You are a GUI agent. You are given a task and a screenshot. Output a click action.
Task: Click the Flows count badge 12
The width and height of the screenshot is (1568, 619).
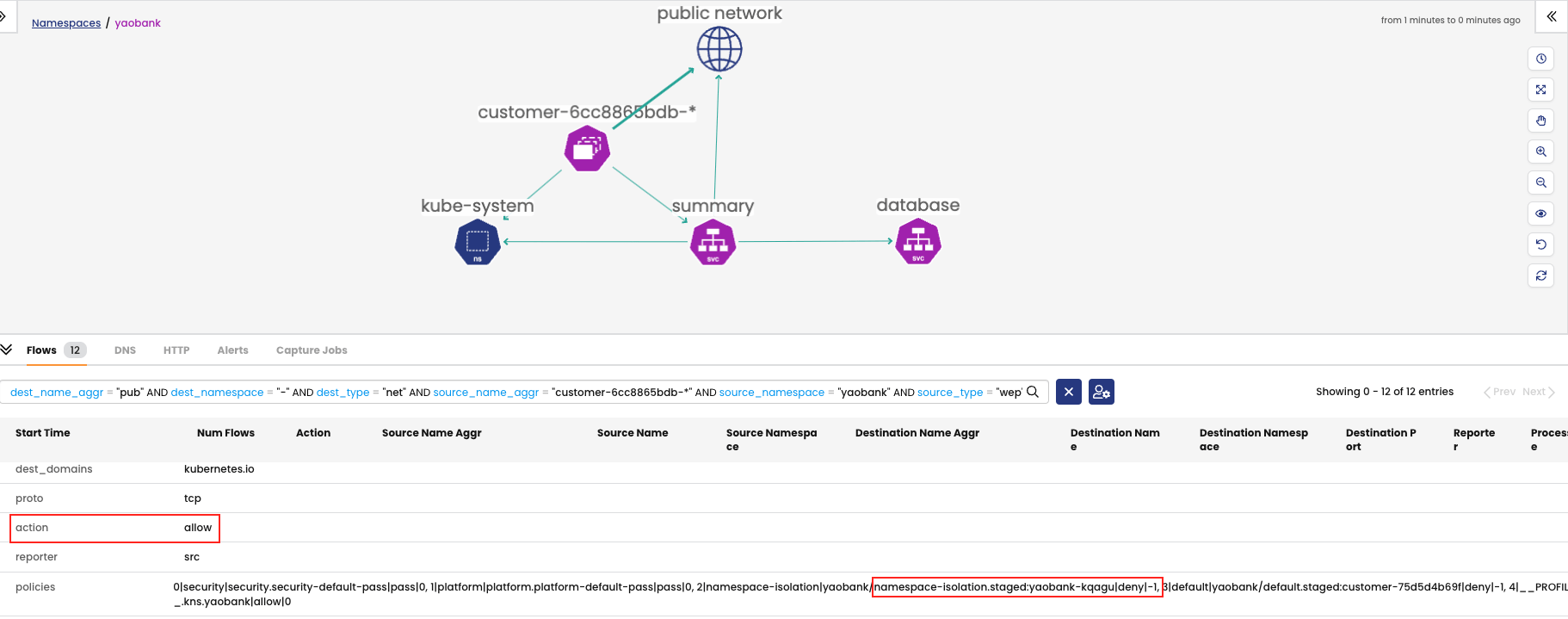pyautogui.click(x=75, y=350)
